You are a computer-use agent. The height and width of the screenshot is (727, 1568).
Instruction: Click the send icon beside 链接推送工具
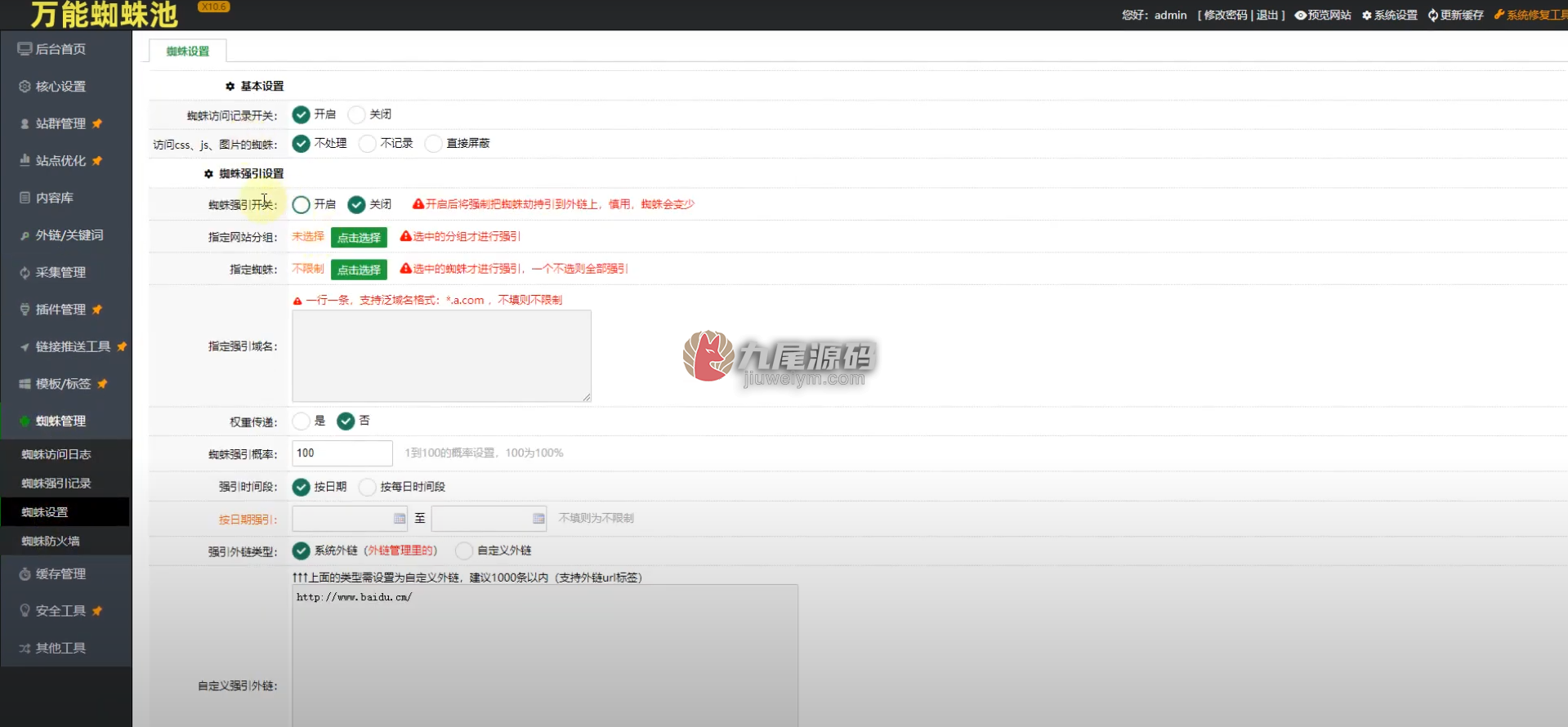(x=25, y=346)
